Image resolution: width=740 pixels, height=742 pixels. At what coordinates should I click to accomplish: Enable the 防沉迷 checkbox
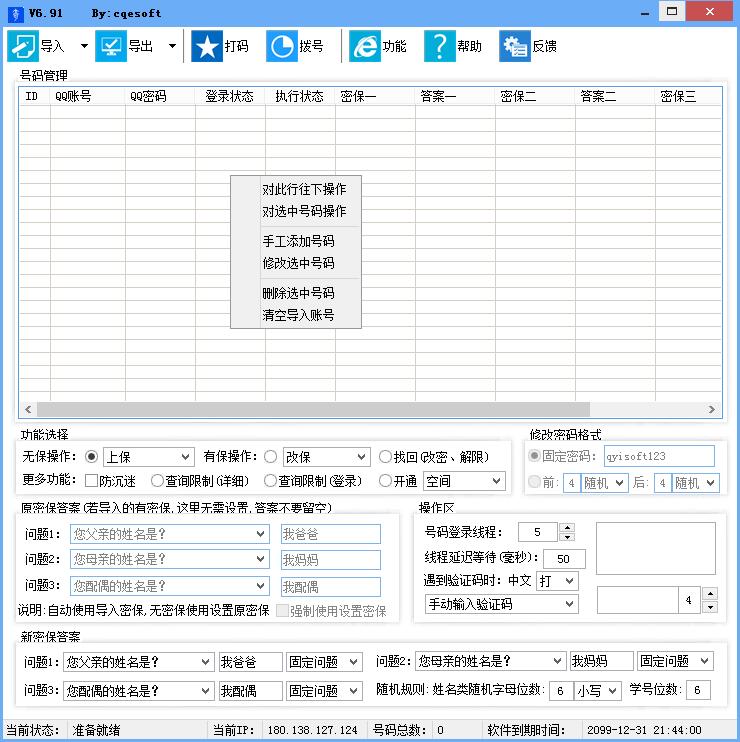[91, 481]
